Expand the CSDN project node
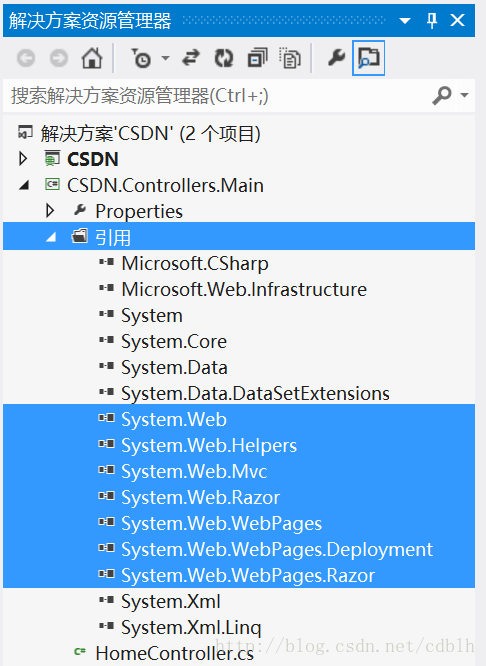486x666 pixels. pos(23,159)
